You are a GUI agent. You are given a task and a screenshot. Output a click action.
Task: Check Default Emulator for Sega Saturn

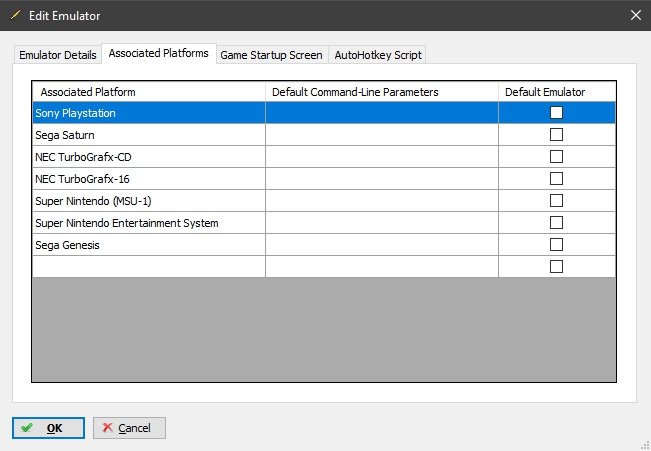tap(557, 135)
